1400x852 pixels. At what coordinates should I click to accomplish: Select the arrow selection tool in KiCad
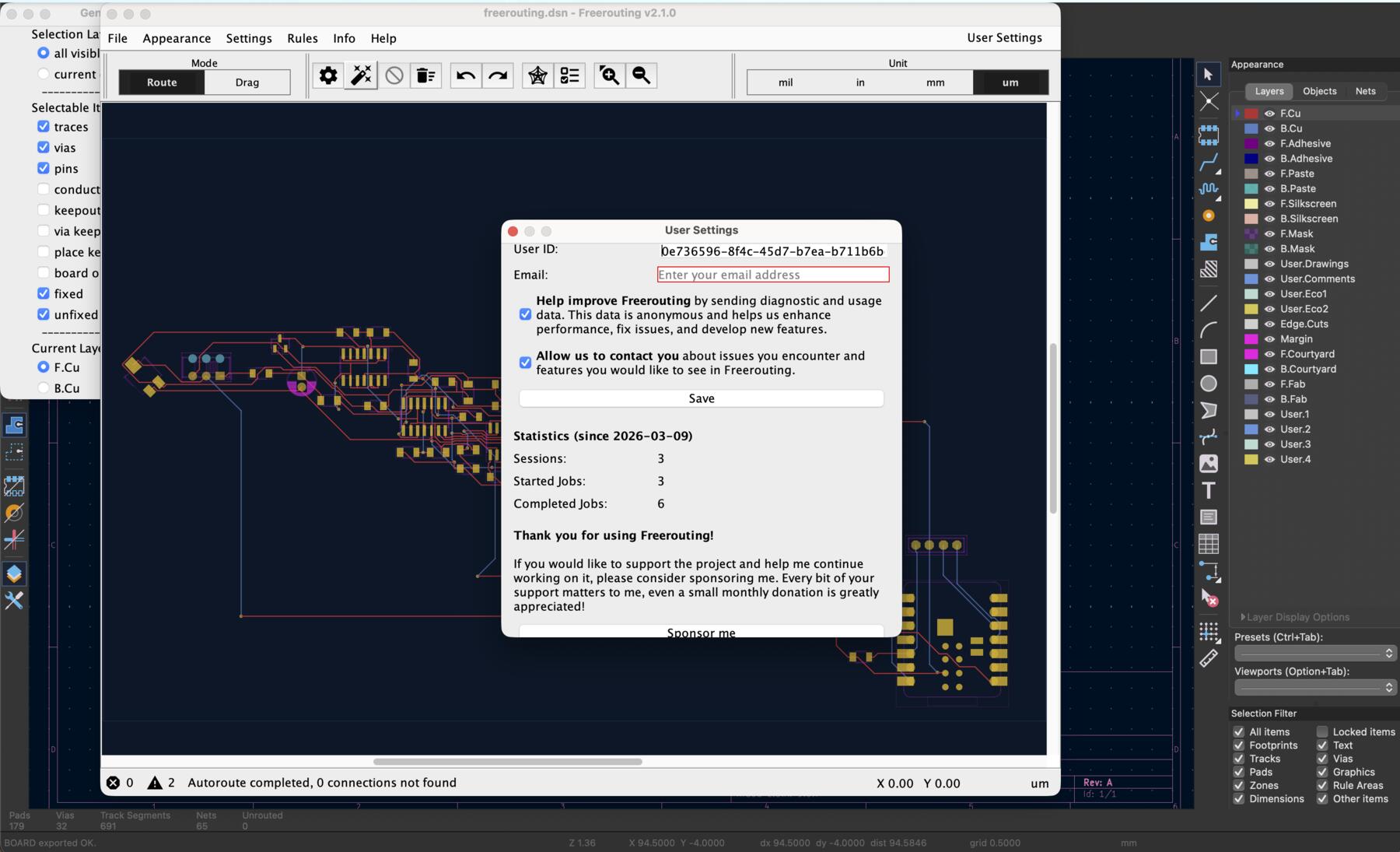click(1208, 74)
